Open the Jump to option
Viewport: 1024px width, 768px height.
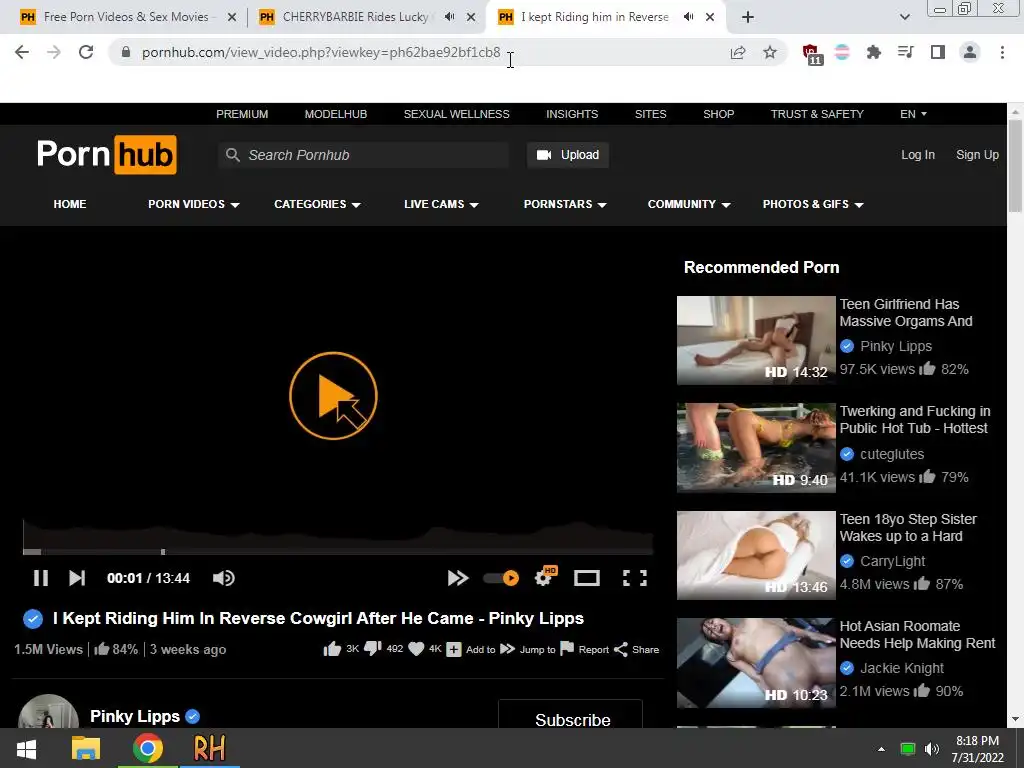(528, 649)
